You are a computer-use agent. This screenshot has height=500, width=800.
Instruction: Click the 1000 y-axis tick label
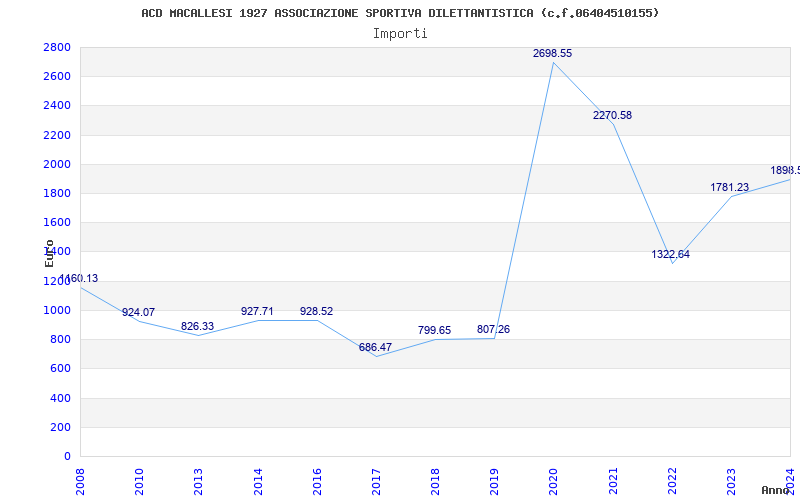pyautogui.click(x=57, y=310)
